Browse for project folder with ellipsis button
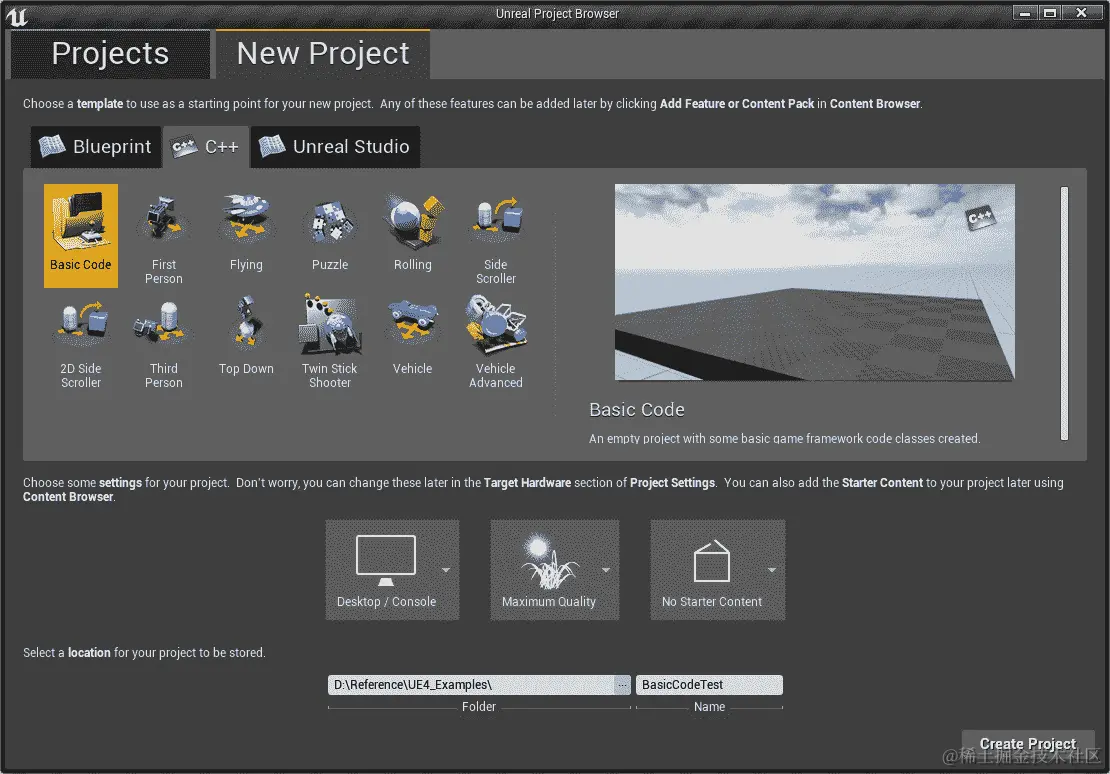This screenshot has height=774, width=1110. point(622,685)
